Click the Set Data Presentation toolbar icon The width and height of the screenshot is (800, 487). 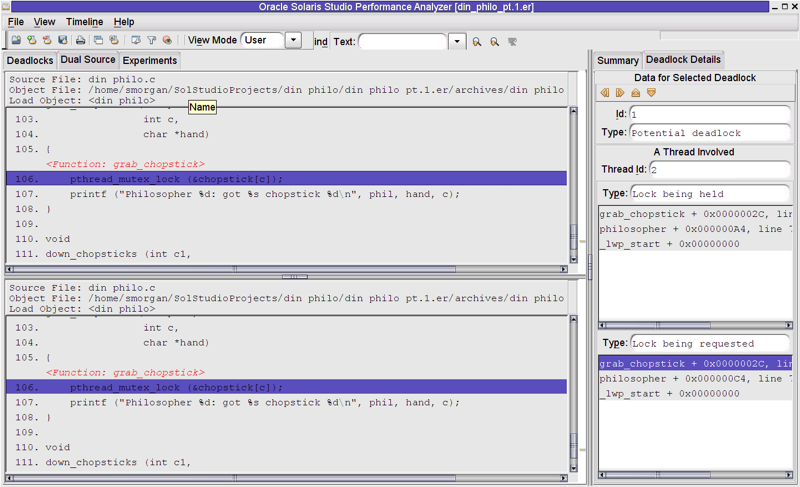pos(136,40)
